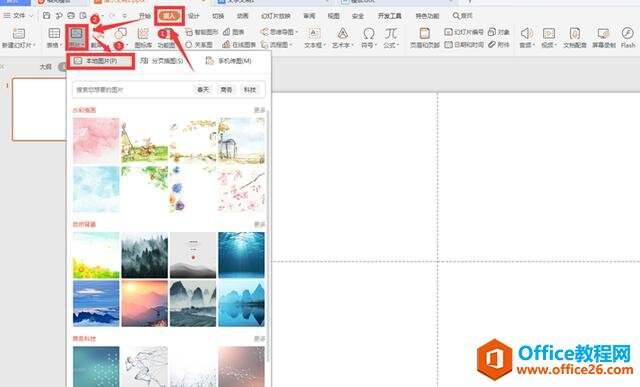Viewport: 640px width, 387px height.
Task: Insert Object (对象)
Action: (x=499, y=32)
